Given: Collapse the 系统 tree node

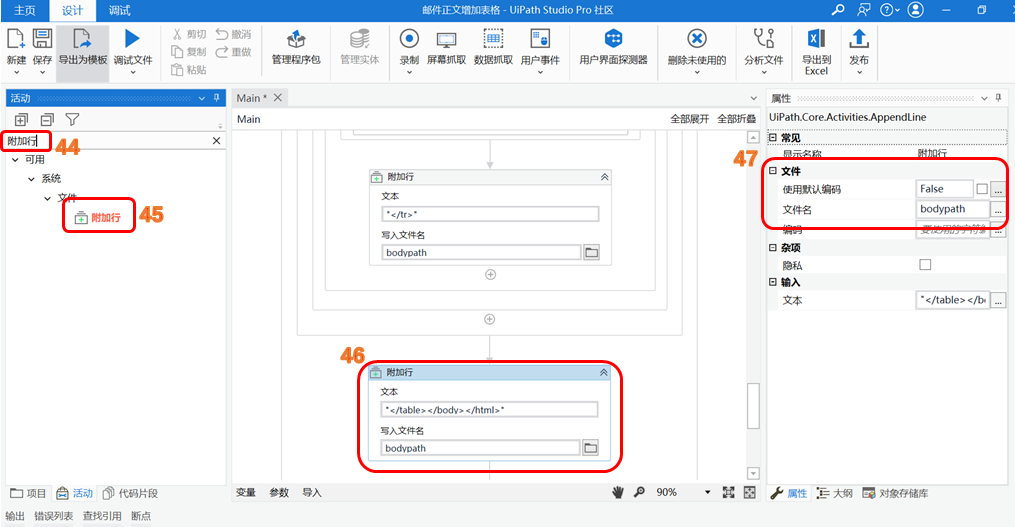Looking at the screenshot, I should [x=31, y=179].
